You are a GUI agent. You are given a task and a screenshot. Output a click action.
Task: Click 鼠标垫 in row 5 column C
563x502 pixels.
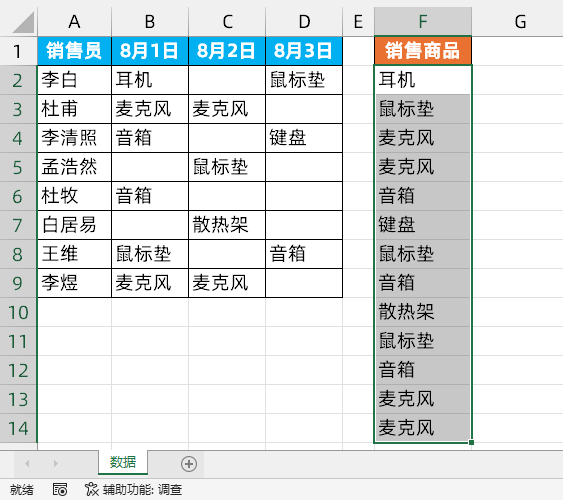(x=227, y=167)
